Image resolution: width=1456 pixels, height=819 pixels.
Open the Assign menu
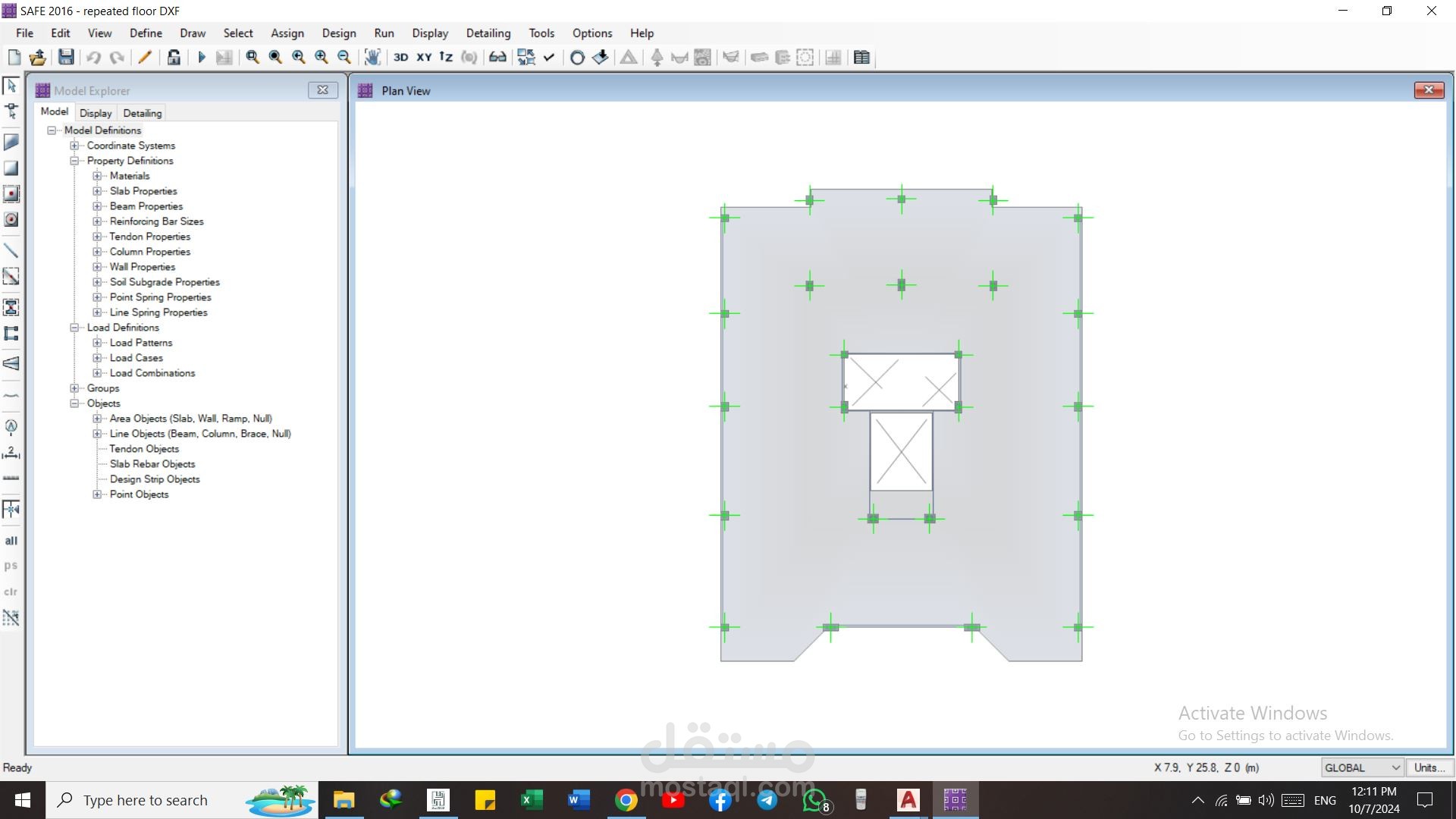coord(287,33)
